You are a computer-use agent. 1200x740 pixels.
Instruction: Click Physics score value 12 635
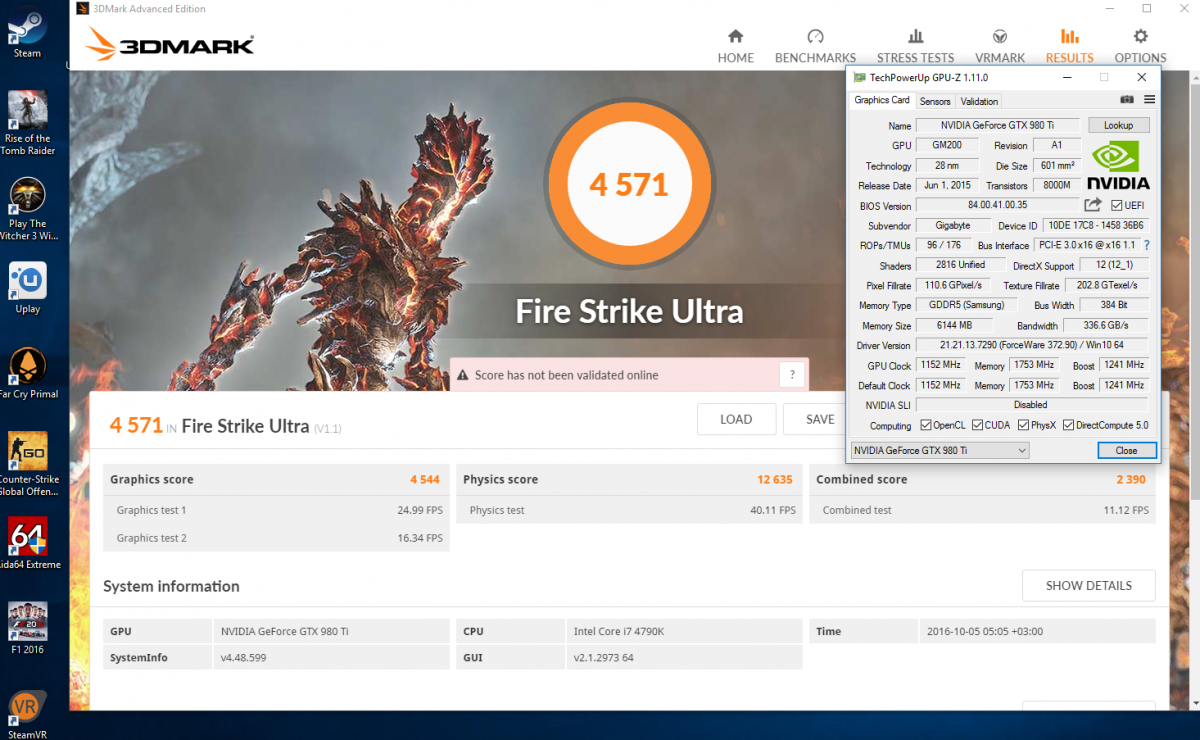click(774, 480)
